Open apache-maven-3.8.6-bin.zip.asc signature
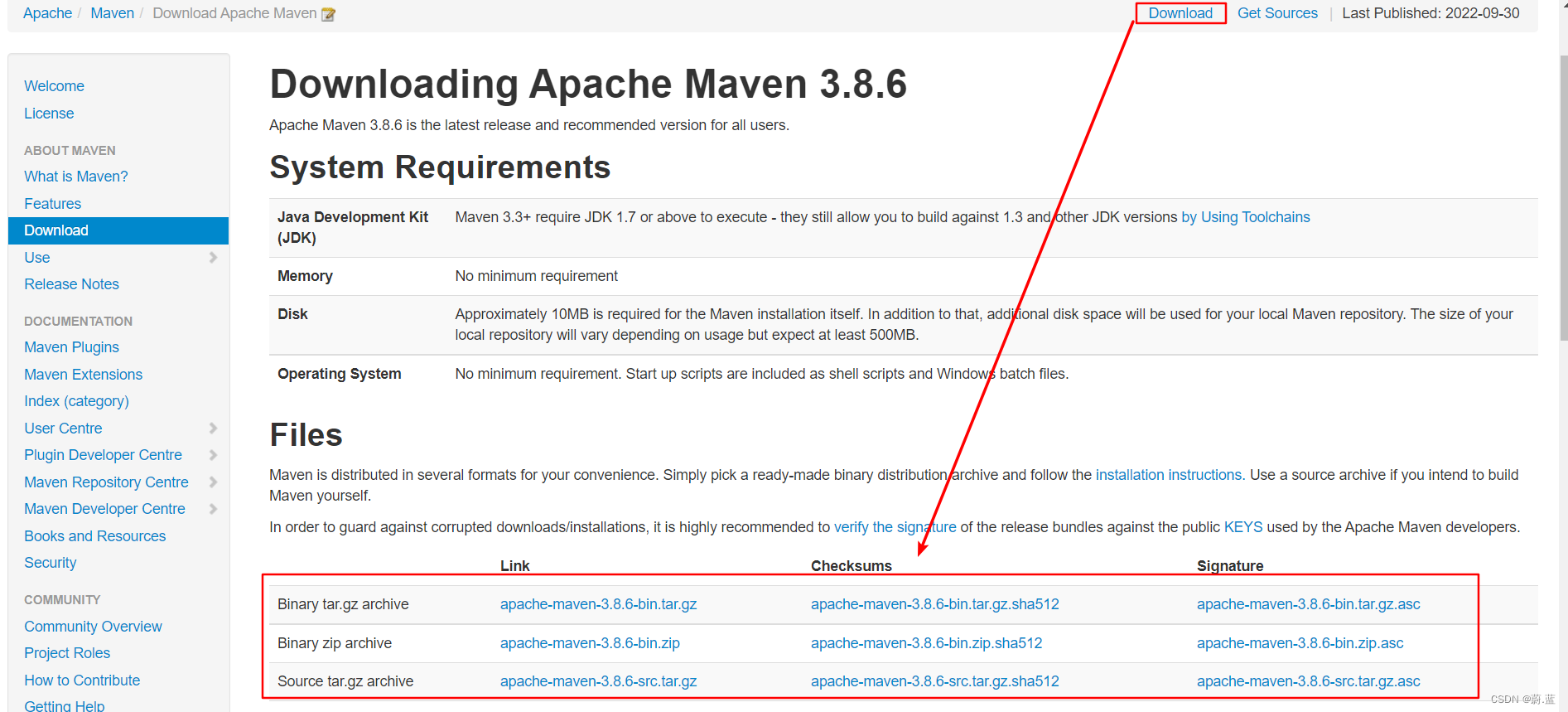1568x712 pixels. tap(1300, 643)
